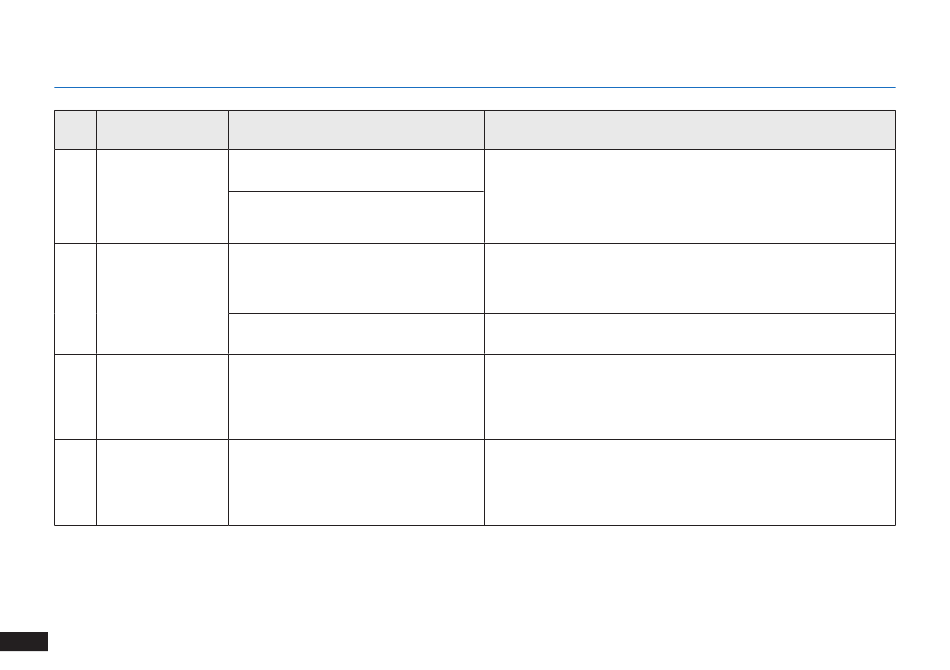Click the black rectangle at page's bottom-left corner
Screen dimensions: 950x670
pyautogui.click(x=24, y=642)
